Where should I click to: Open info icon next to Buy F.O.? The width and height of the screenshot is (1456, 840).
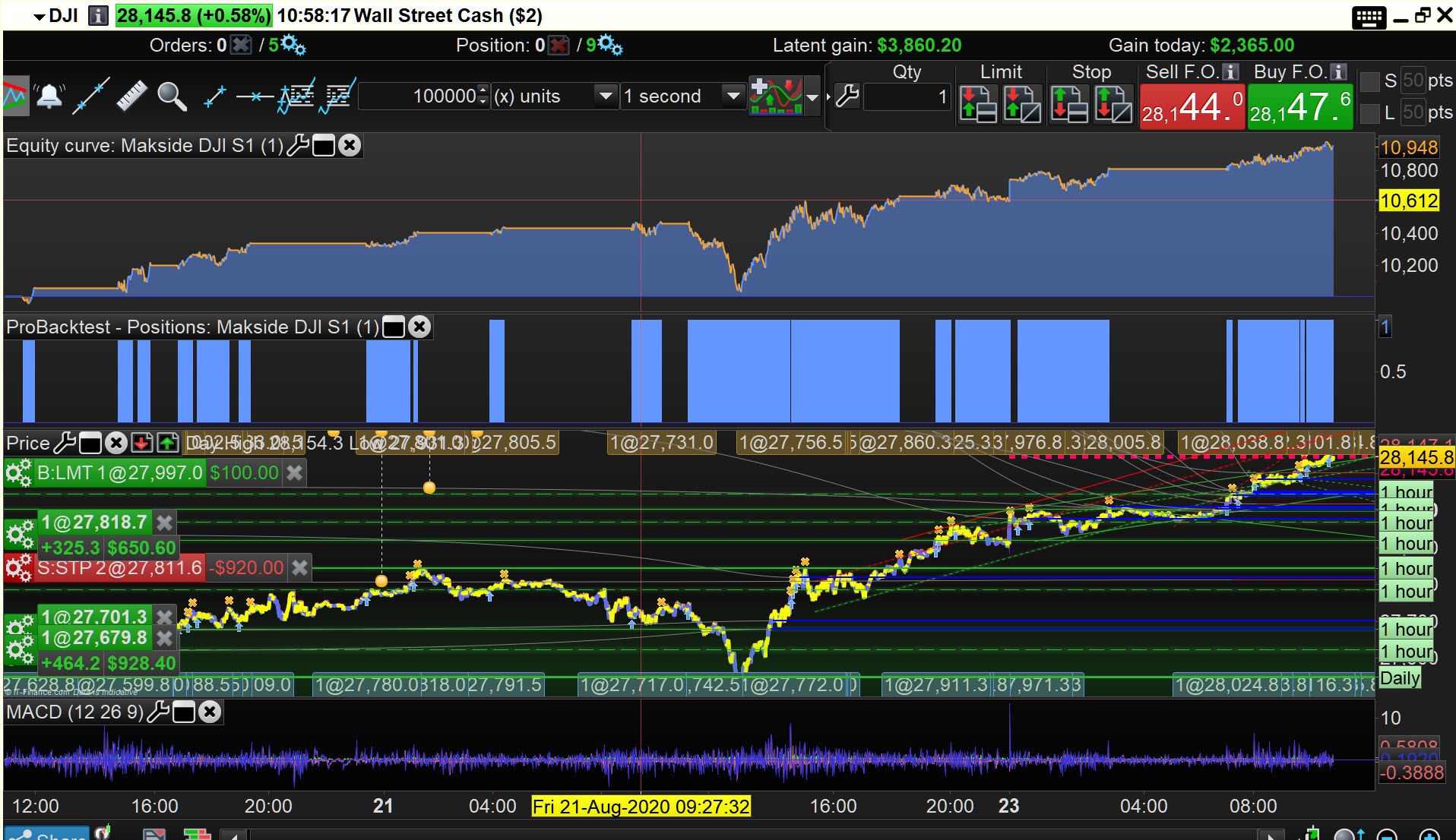[1339, 72]
